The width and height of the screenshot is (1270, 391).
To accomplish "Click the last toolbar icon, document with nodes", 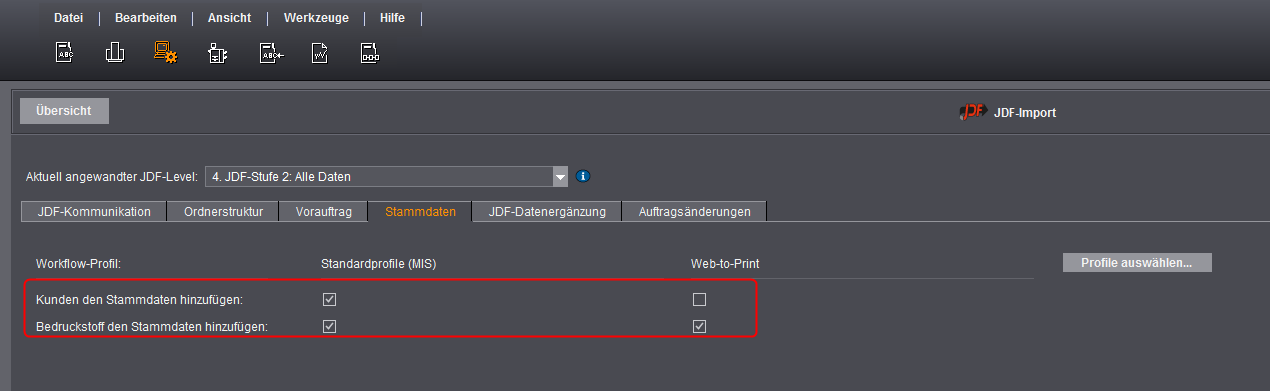I will pos(370,53).
